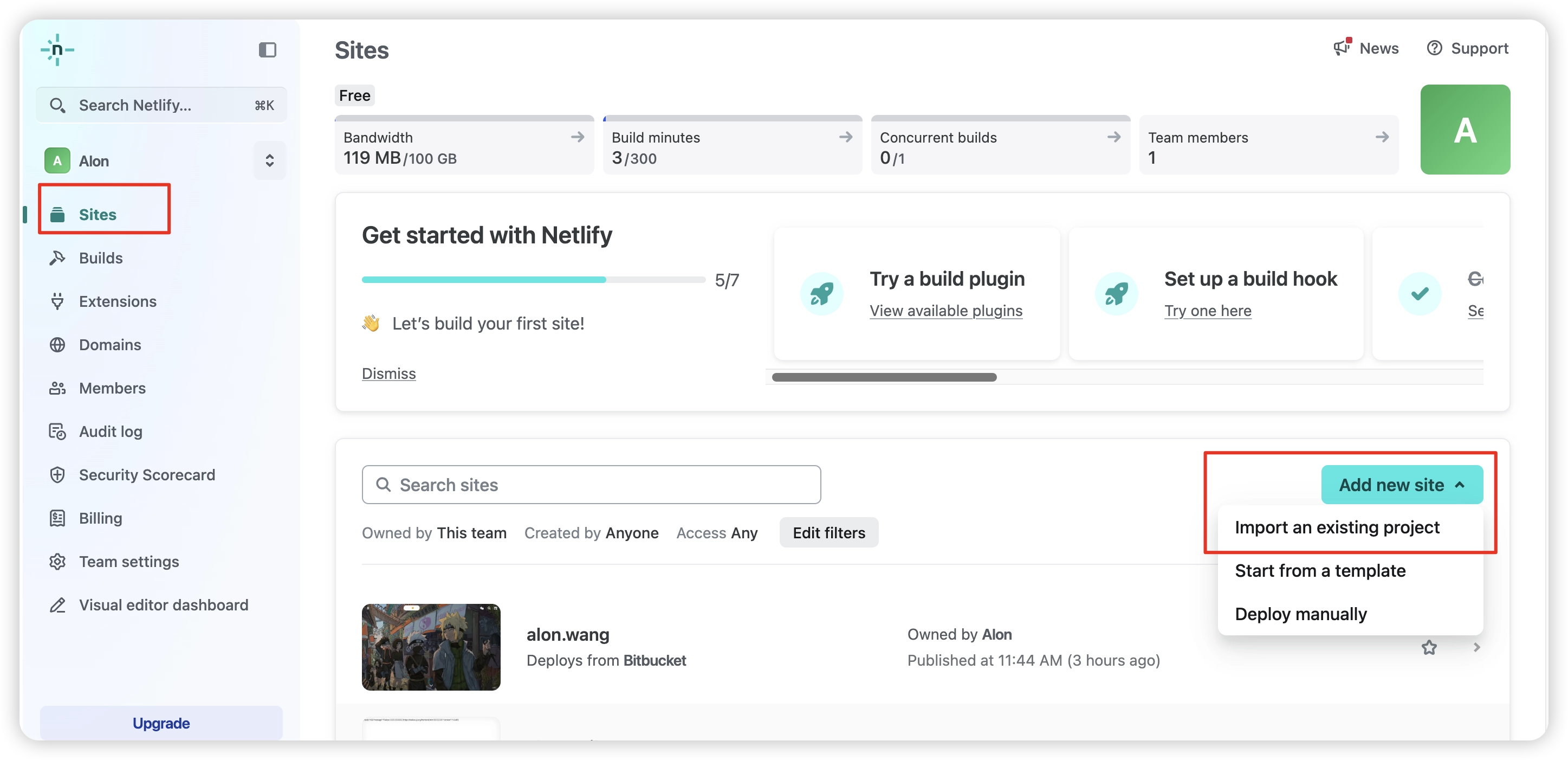Viewport: 1568px width, 760px height.
Task: Expand alon.wang site row chevron
Action: coord(1476,647)
